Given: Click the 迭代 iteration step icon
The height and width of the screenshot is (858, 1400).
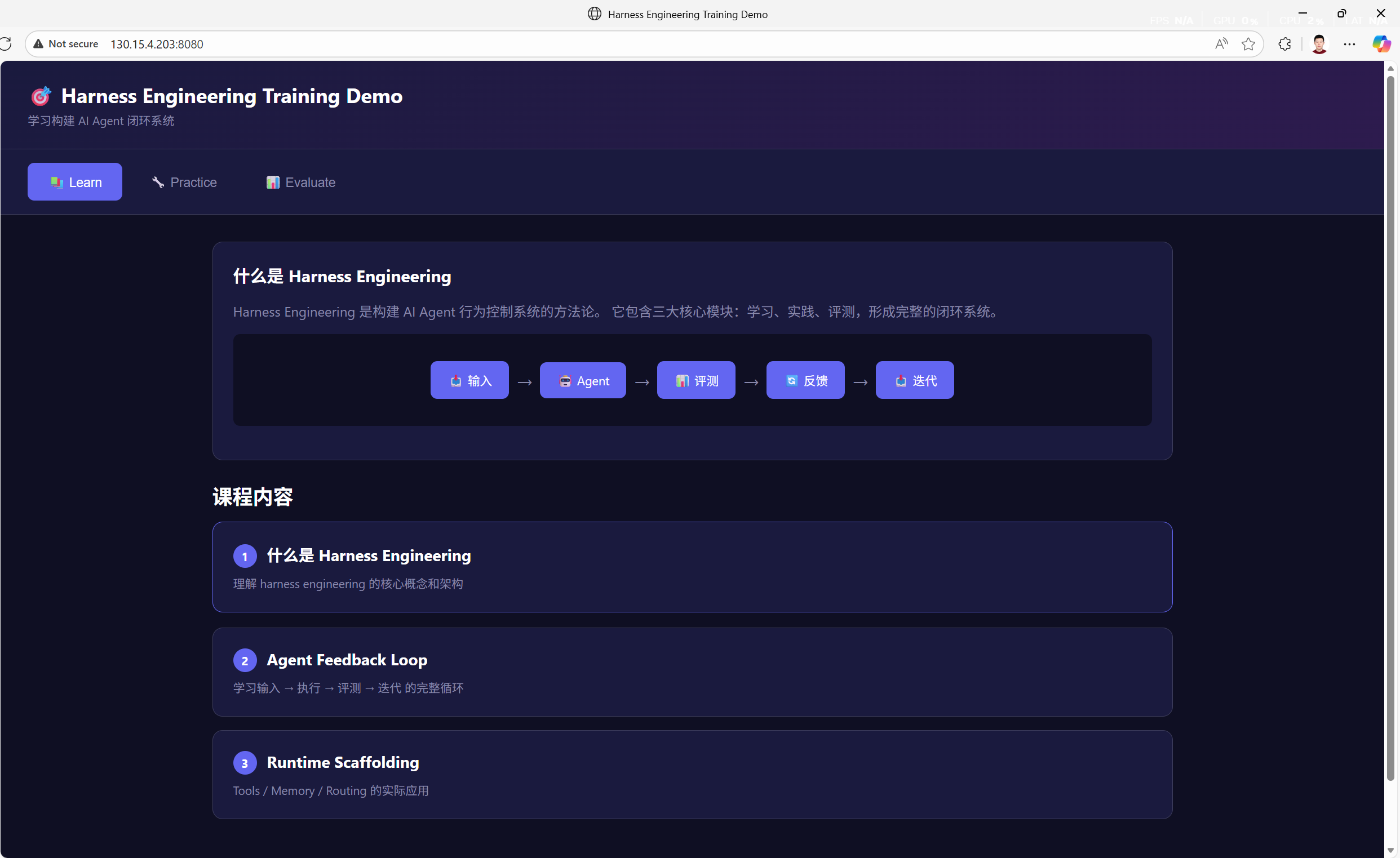Looking at the screenshot, I should pos(900,380).
